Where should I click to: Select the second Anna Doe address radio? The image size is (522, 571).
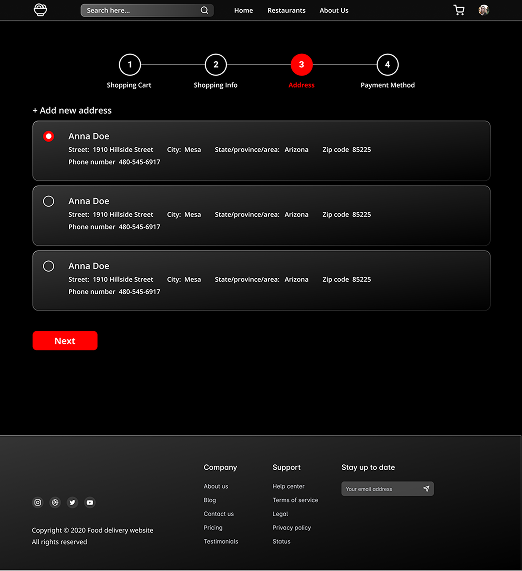[x=48, y=201]
